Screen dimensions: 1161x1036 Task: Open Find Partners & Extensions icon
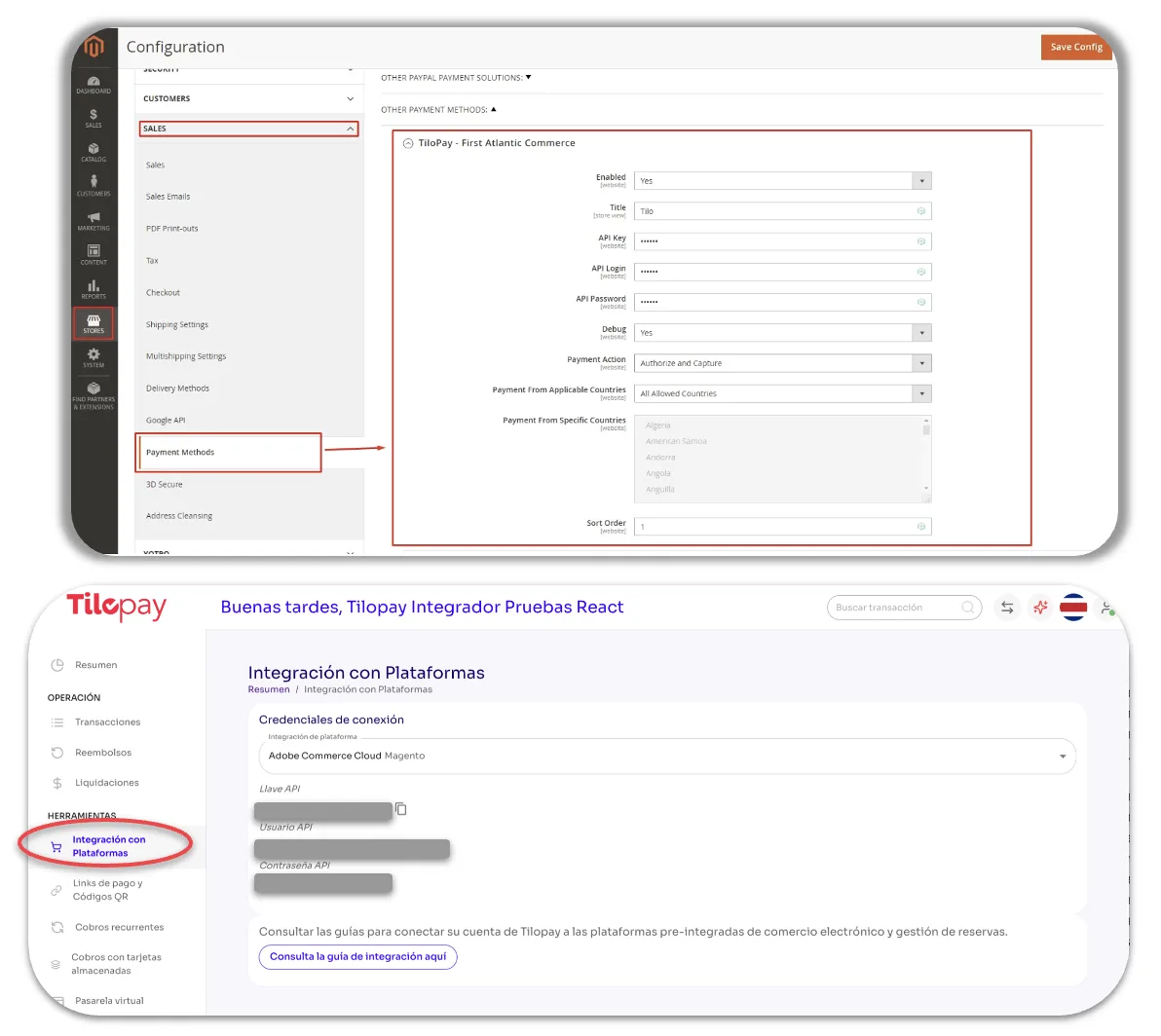[94, 396]
